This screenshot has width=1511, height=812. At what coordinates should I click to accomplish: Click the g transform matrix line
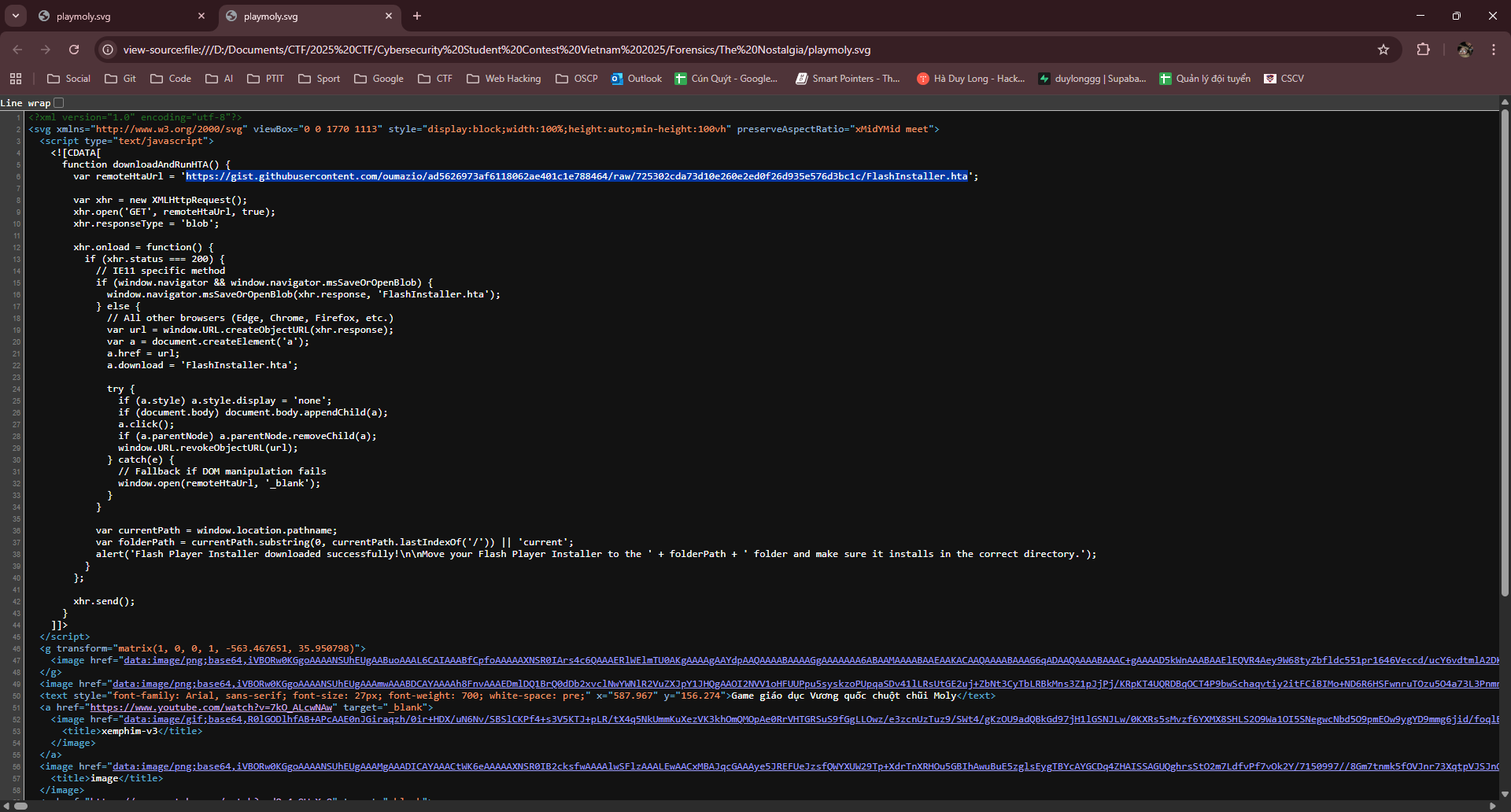(202, 648)
